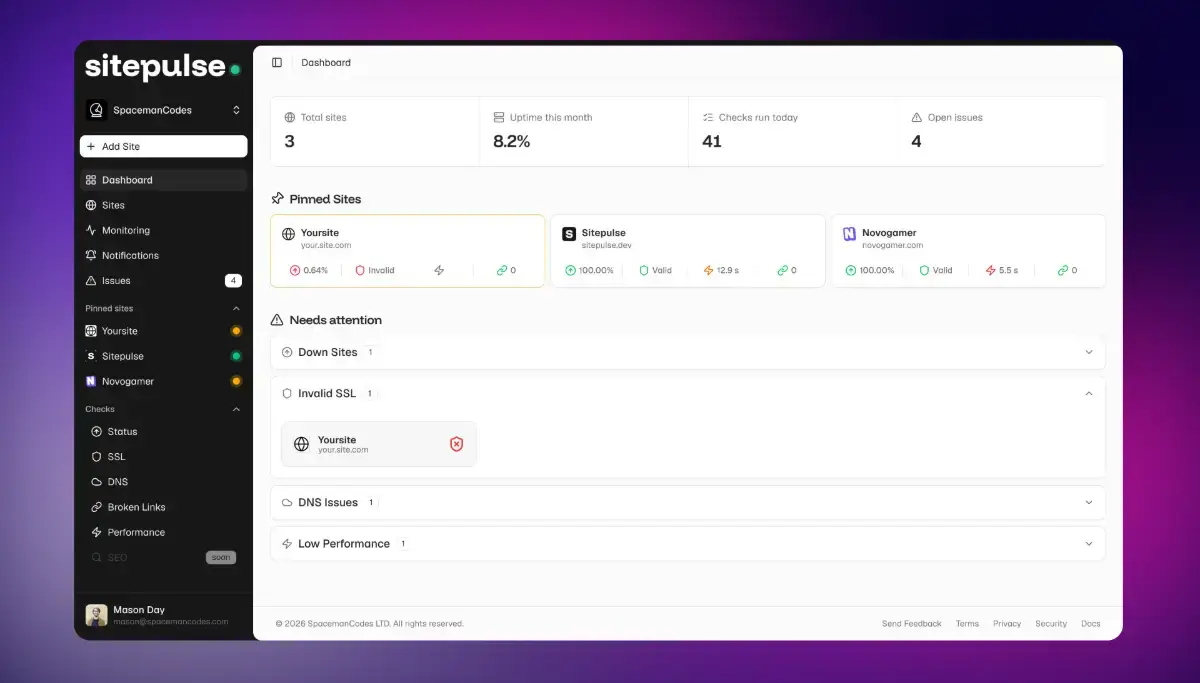Open the Send Feedback footer link
Image resolution: width=1200 pixels, height=683 pixels.
(911, 623)
